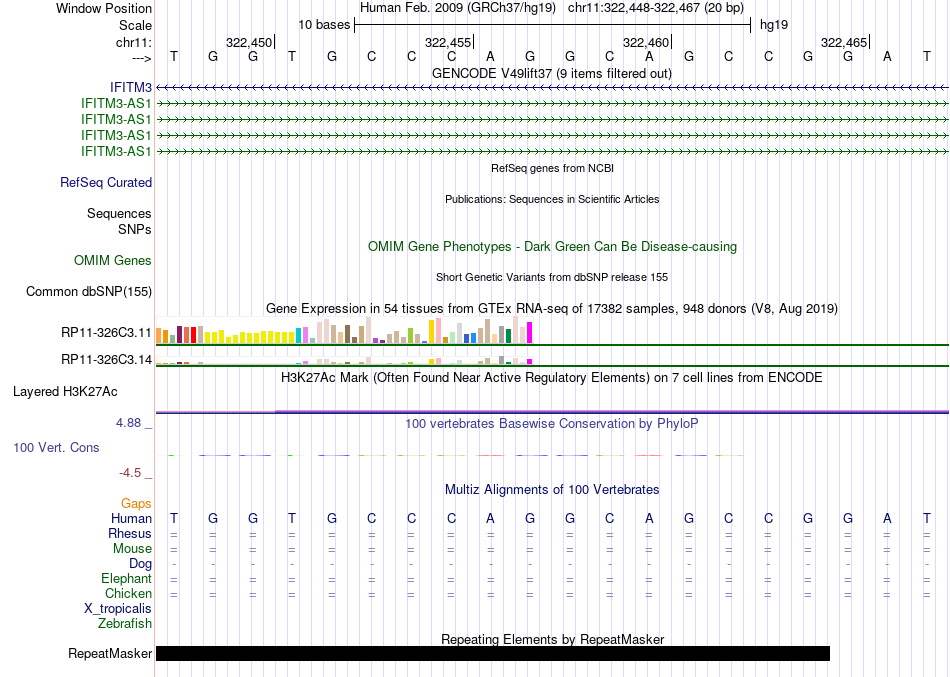950x677 pixels.
Task: Click the ---> sequence direction label
Action: pos(141,58)
